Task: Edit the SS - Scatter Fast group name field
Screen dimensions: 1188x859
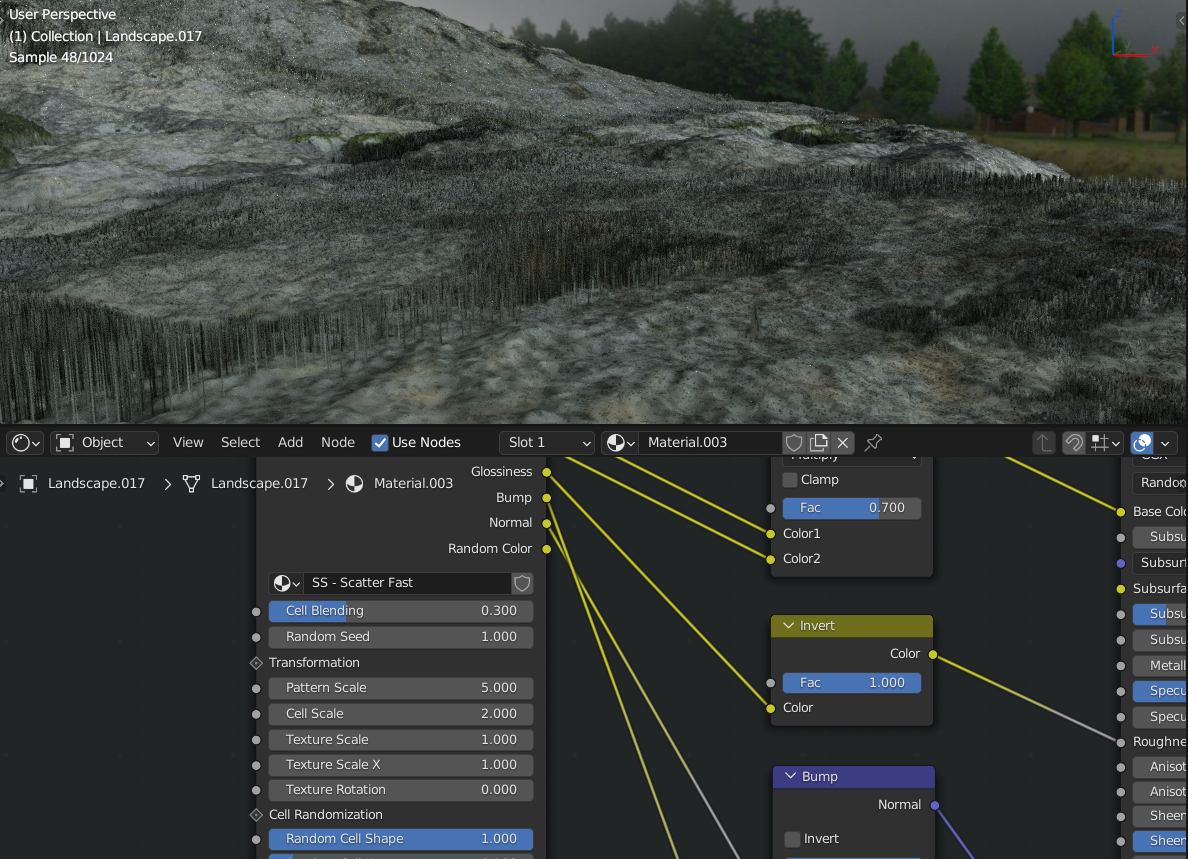Action: point(407,583)
